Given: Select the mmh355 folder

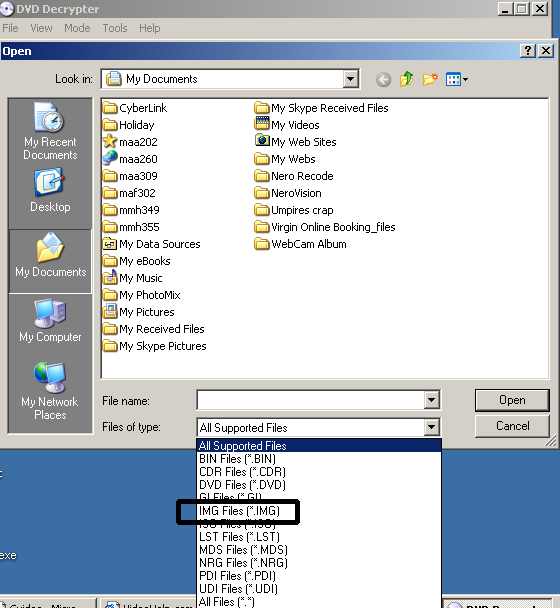Looking at the screenshot, I should 131,227.
